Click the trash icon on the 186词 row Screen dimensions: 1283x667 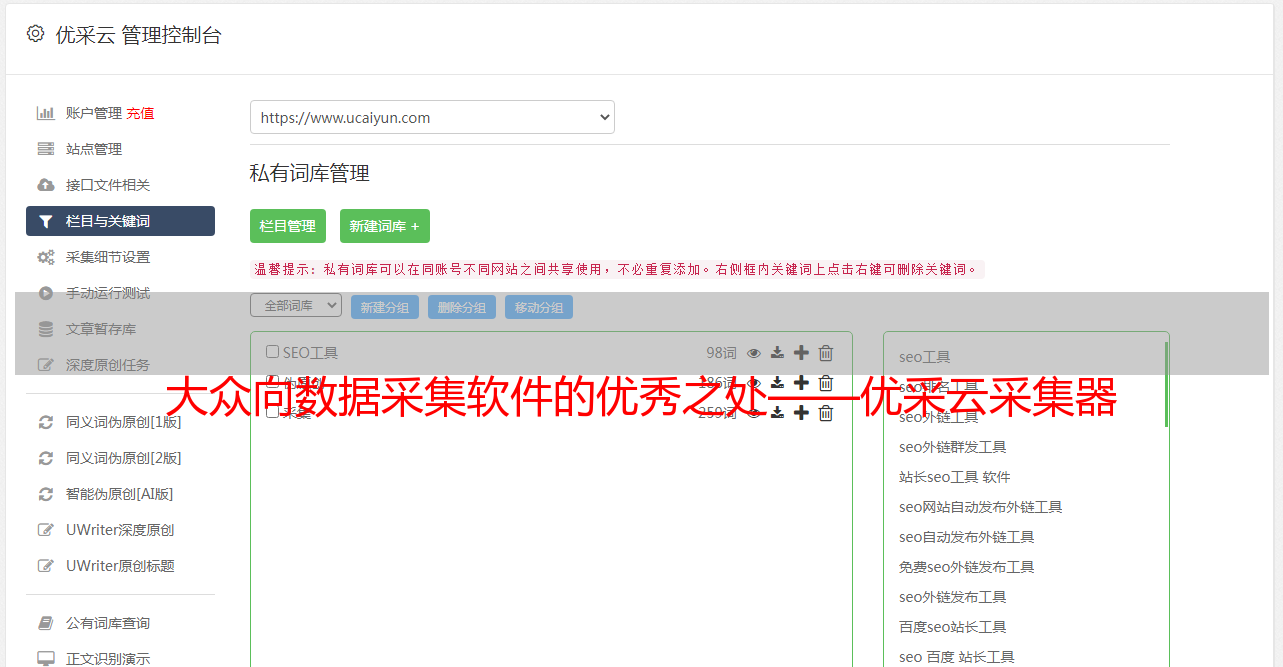826,383
